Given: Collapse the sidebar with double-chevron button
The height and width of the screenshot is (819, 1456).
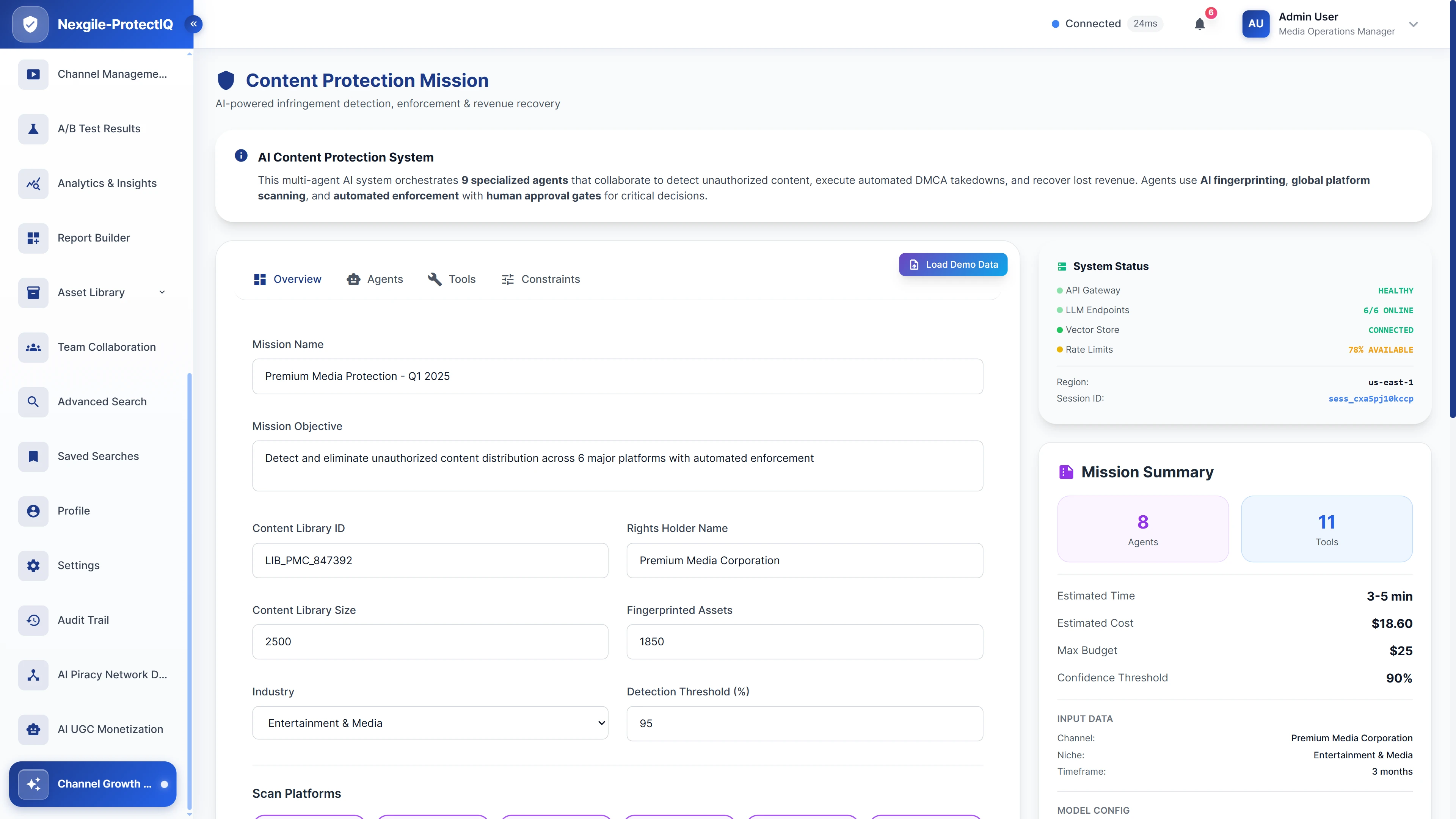Looking at the screenshot, I should point(193,24).
